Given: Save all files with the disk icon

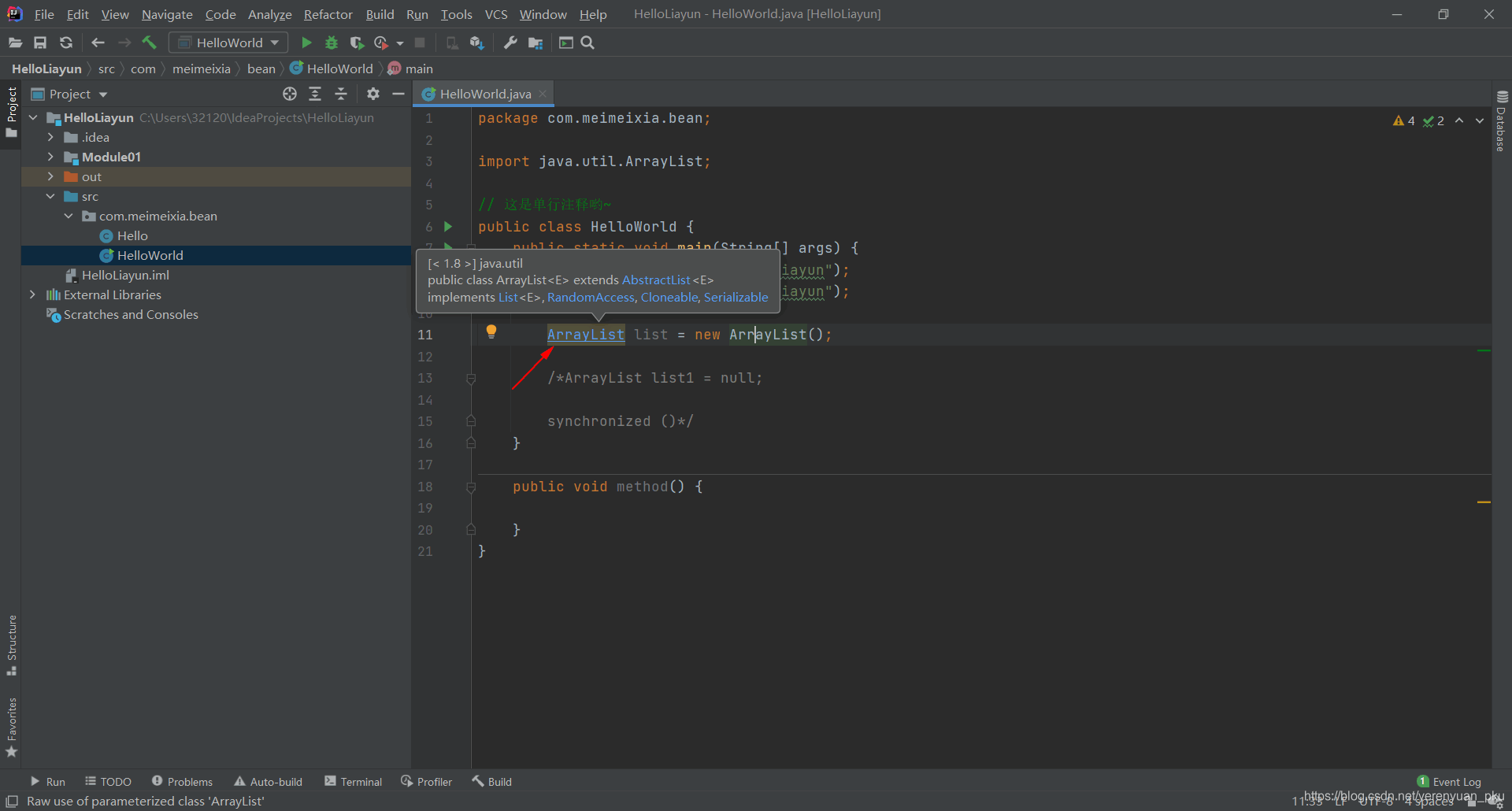Looking at the screenshot, I should pos(40,43).
